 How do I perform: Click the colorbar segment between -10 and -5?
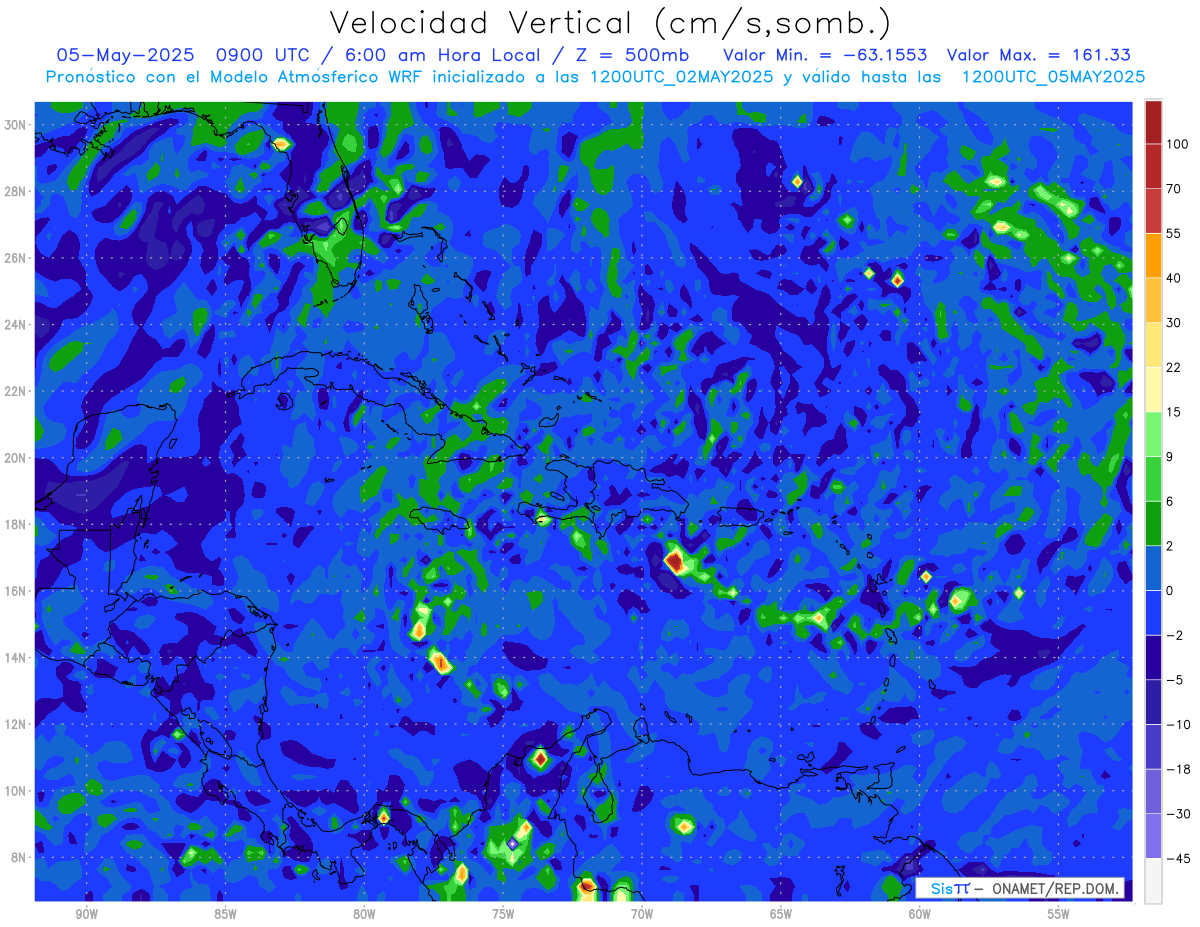coord(1153,701)
